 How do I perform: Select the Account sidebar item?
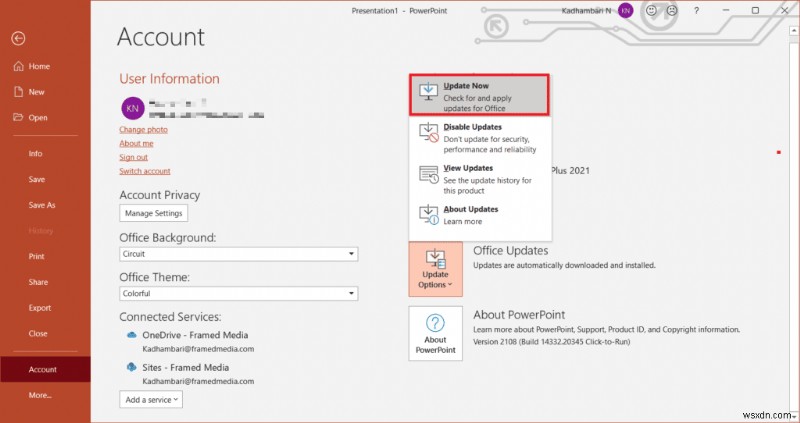[x=45, y=369]
